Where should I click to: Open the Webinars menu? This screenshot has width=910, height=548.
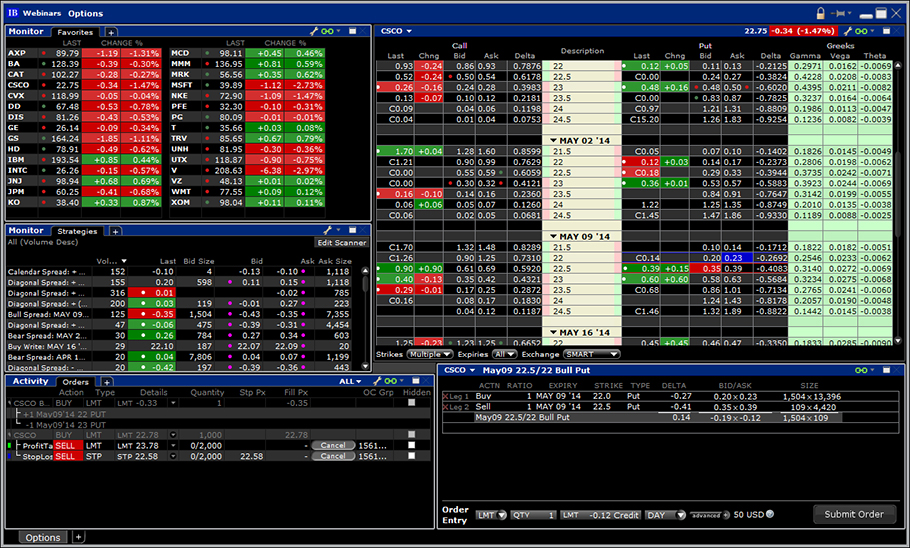pyautogui.click(x=42, y=13)
